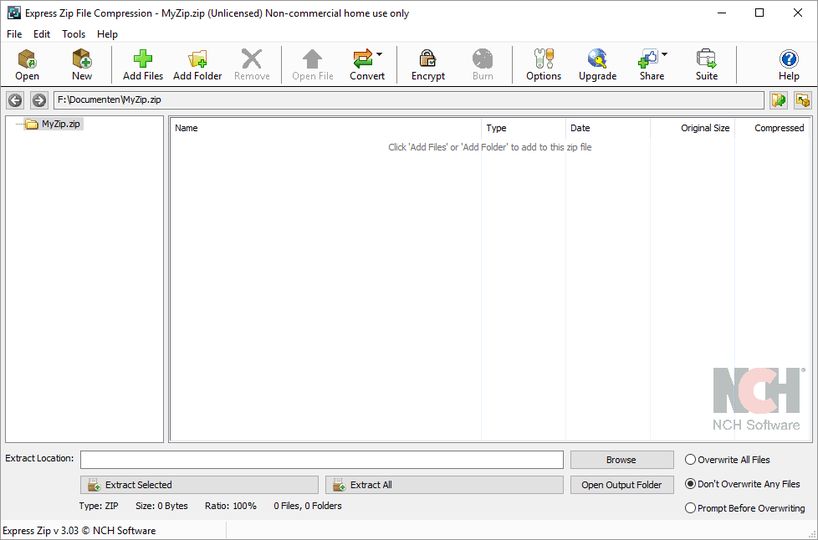Click 'Express Zip v 3.03 © NCH Software' status bar
Viewport: 818px width, 540px height.
point(79,531)
